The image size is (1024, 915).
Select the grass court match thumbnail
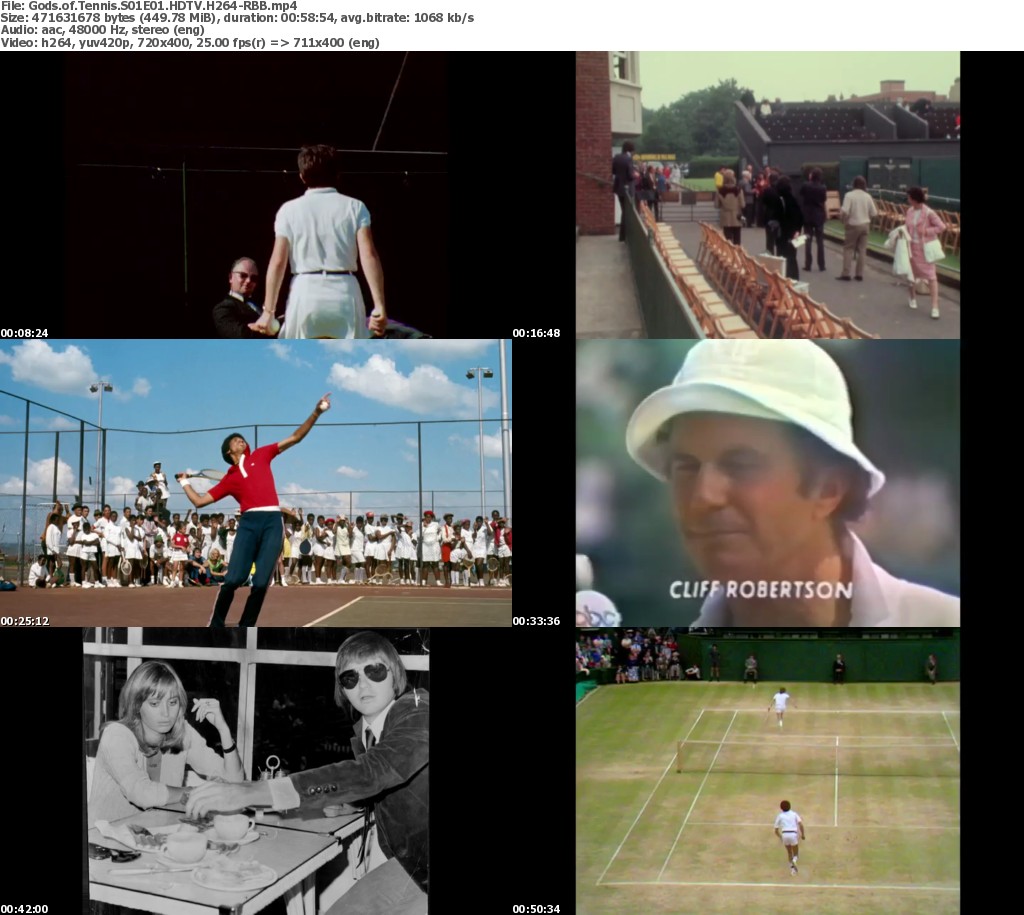[767, 771]
